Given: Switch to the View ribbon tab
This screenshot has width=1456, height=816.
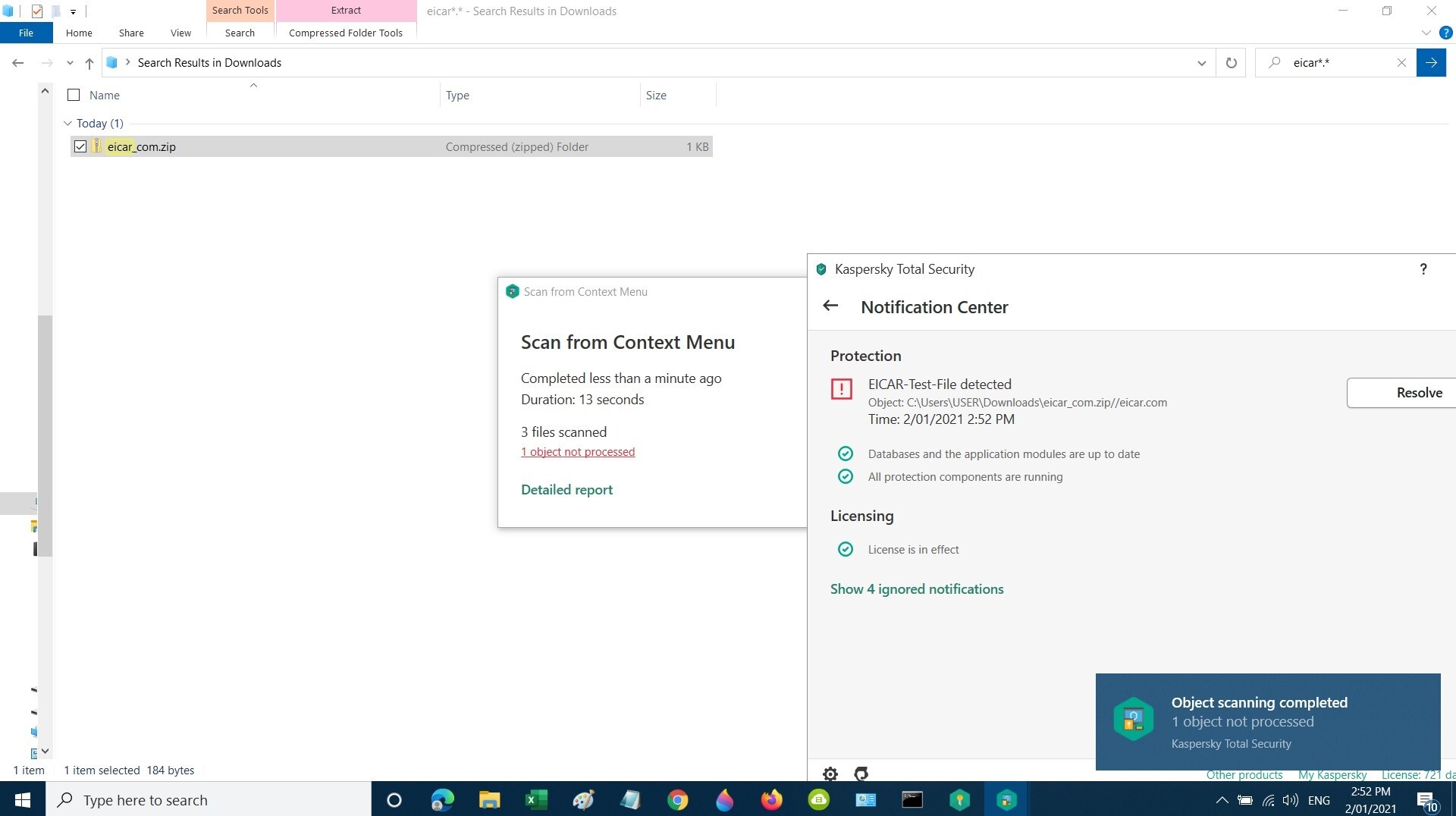Looking at the screenshot, I should pos(180,33).
